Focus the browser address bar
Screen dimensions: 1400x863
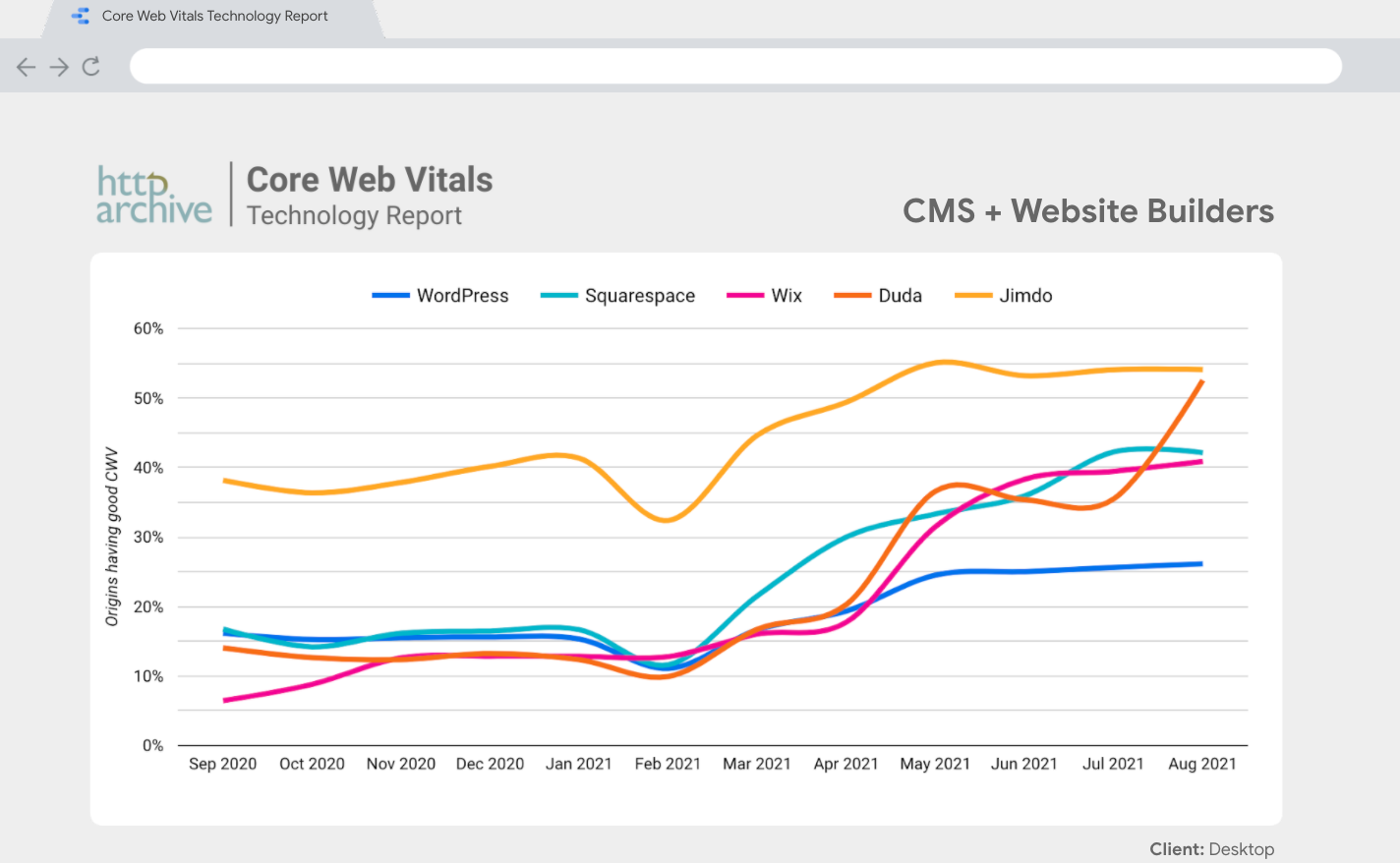[x=735, y=66]
